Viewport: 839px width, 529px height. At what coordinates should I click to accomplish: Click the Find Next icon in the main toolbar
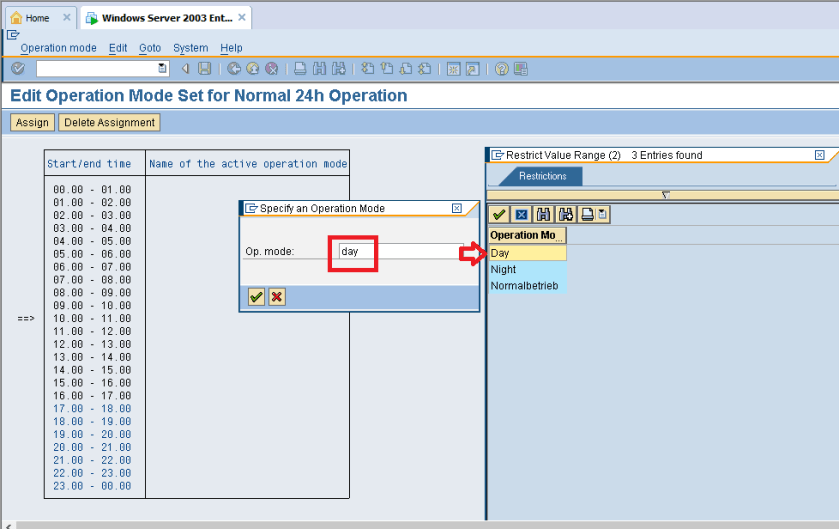339,68
